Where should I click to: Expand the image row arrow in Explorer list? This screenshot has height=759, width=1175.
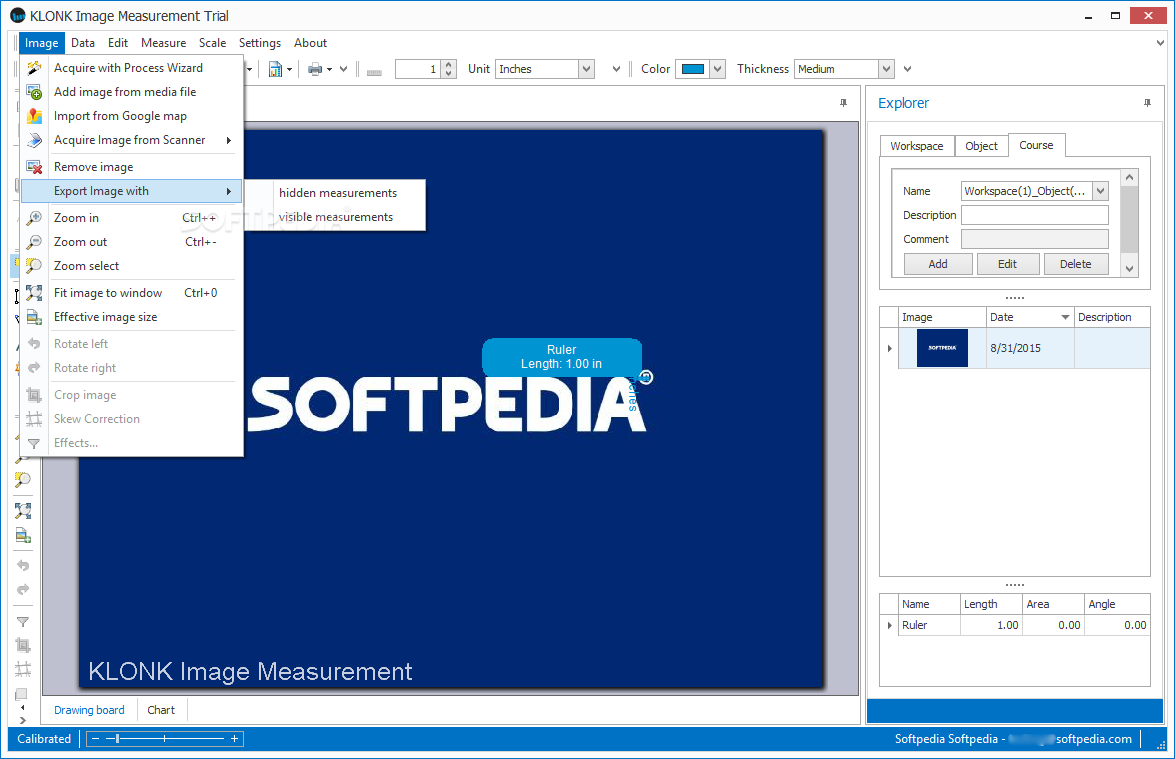(x=889, y=348)
